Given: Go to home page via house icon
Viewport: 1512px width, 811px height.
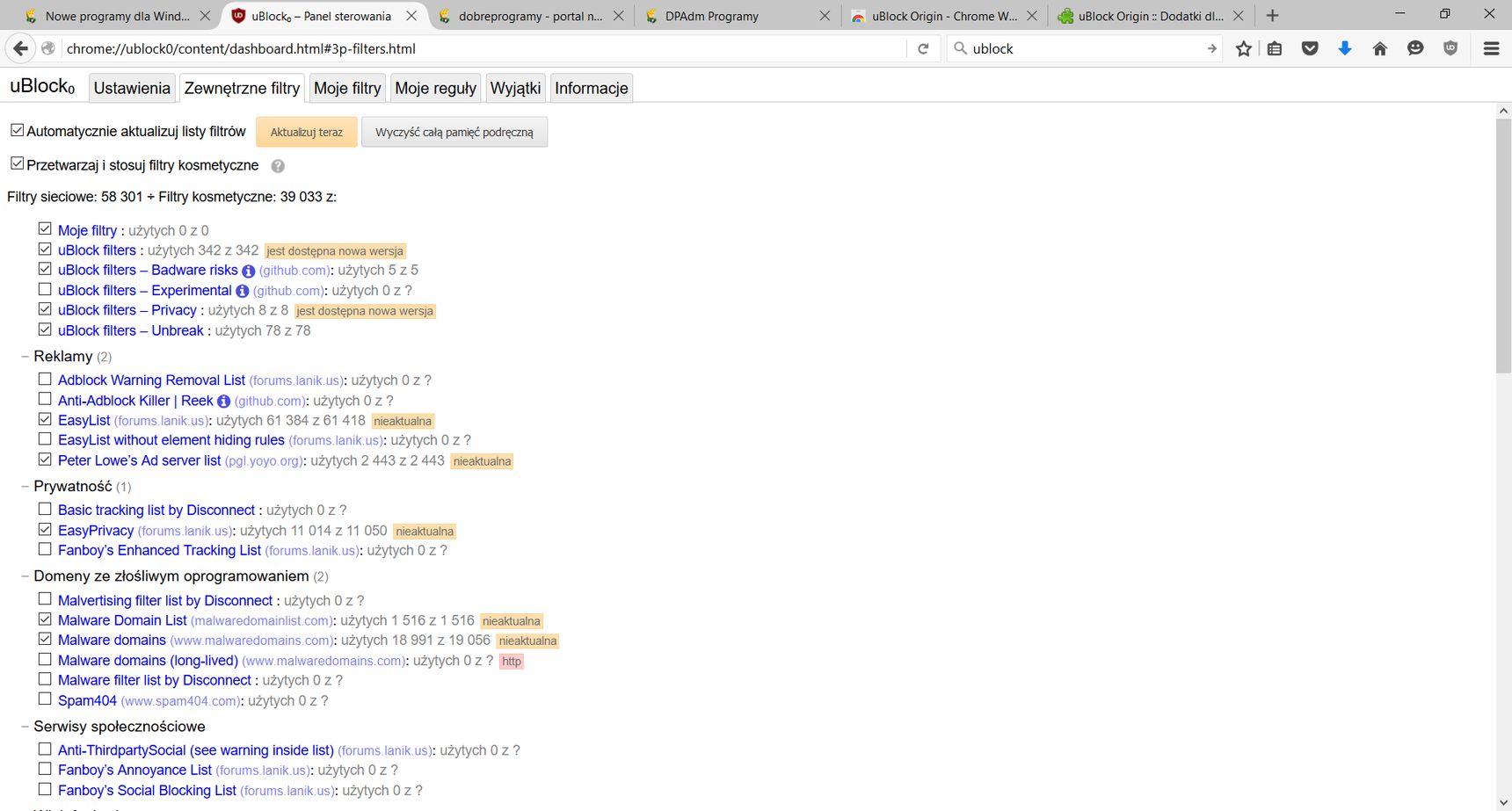Looking at the screenshot, I should [1380, 48].
